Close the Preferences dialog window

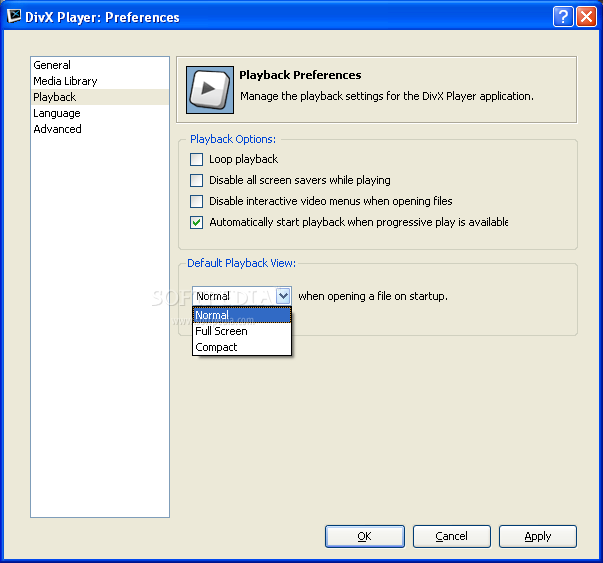[x=586, y=17]
